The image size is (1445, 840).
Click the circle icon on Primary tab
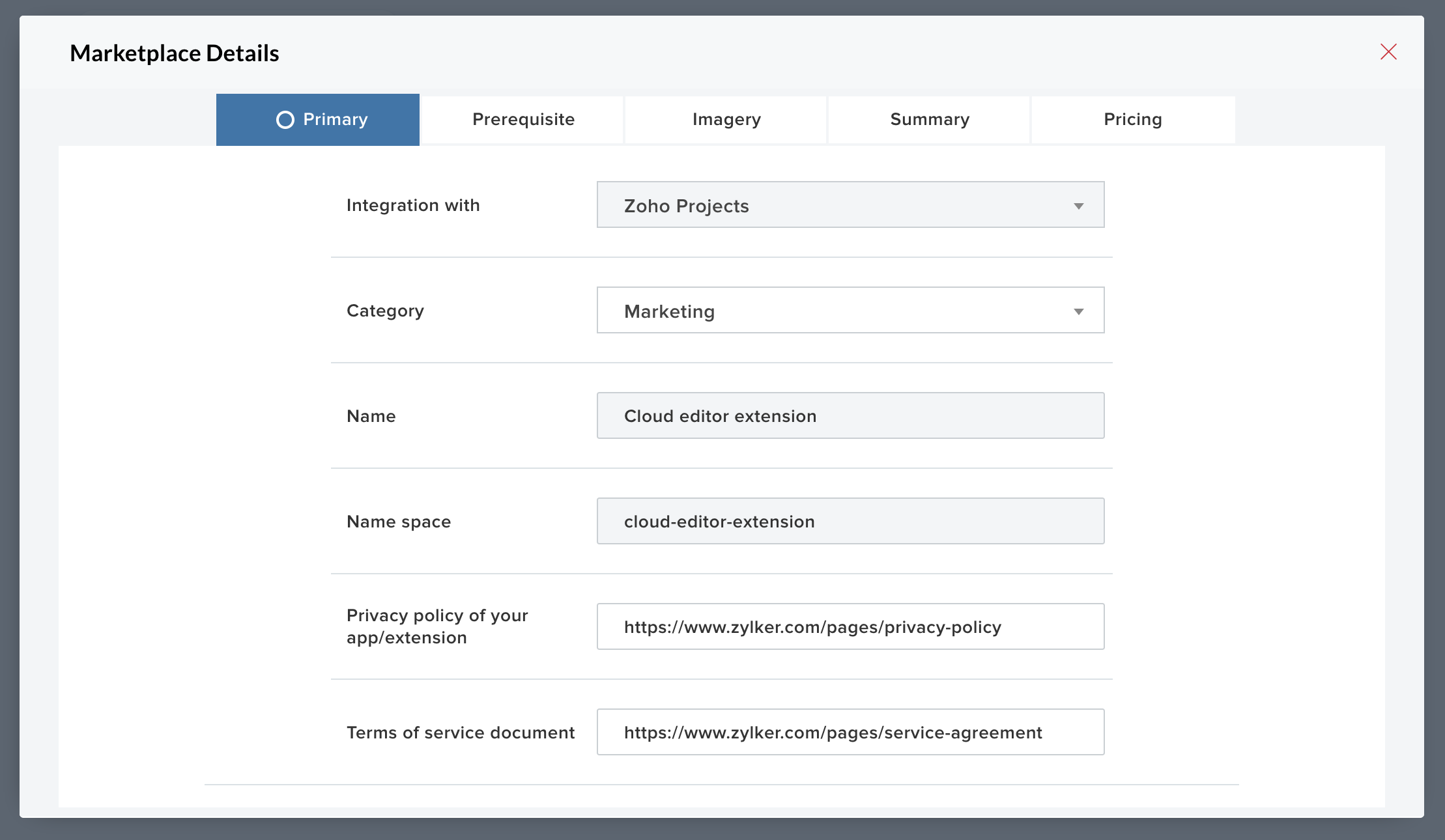pyautogui.click(x=285, y=120)
